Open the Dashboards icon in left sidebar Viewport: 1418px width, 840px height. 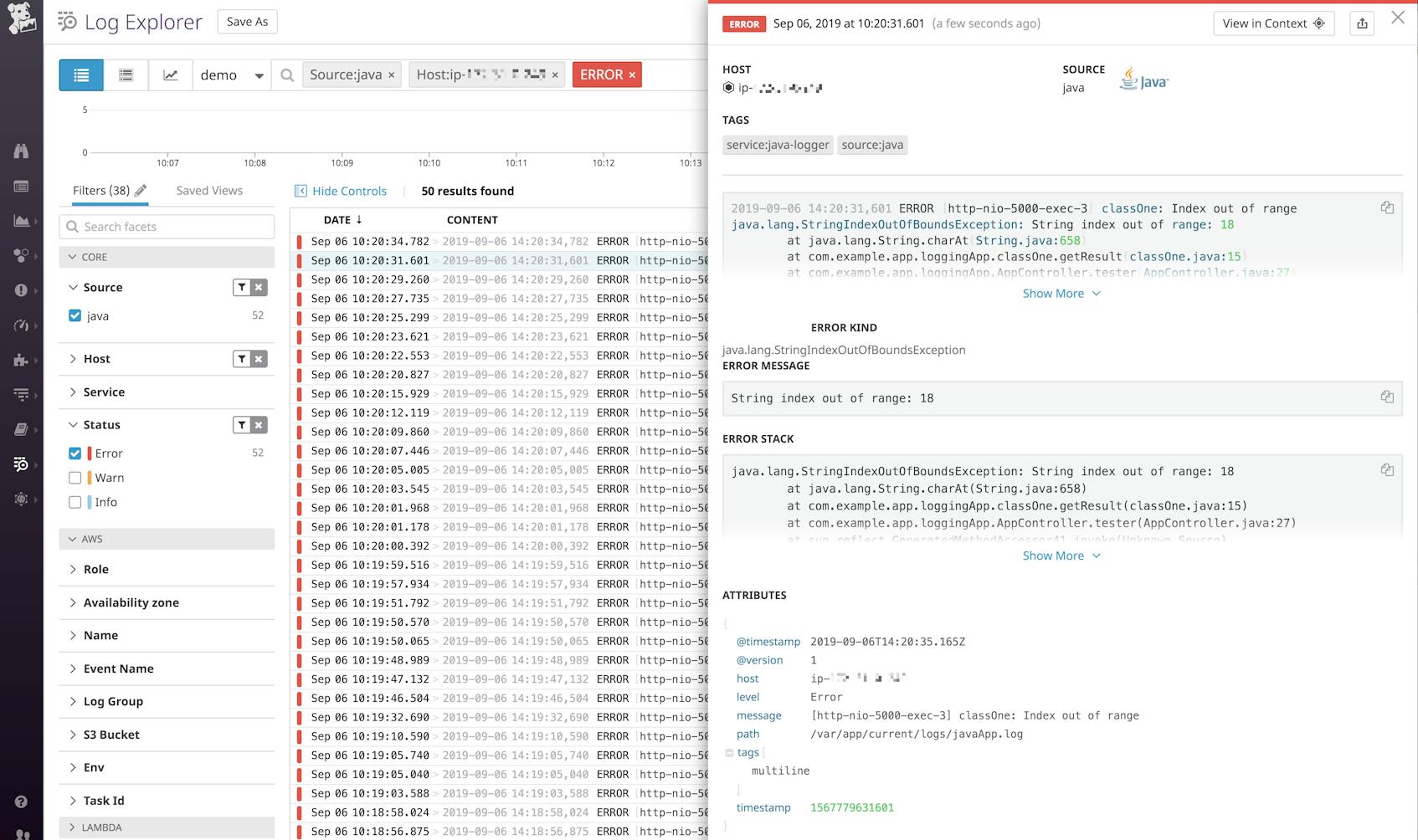pos(21,186)
